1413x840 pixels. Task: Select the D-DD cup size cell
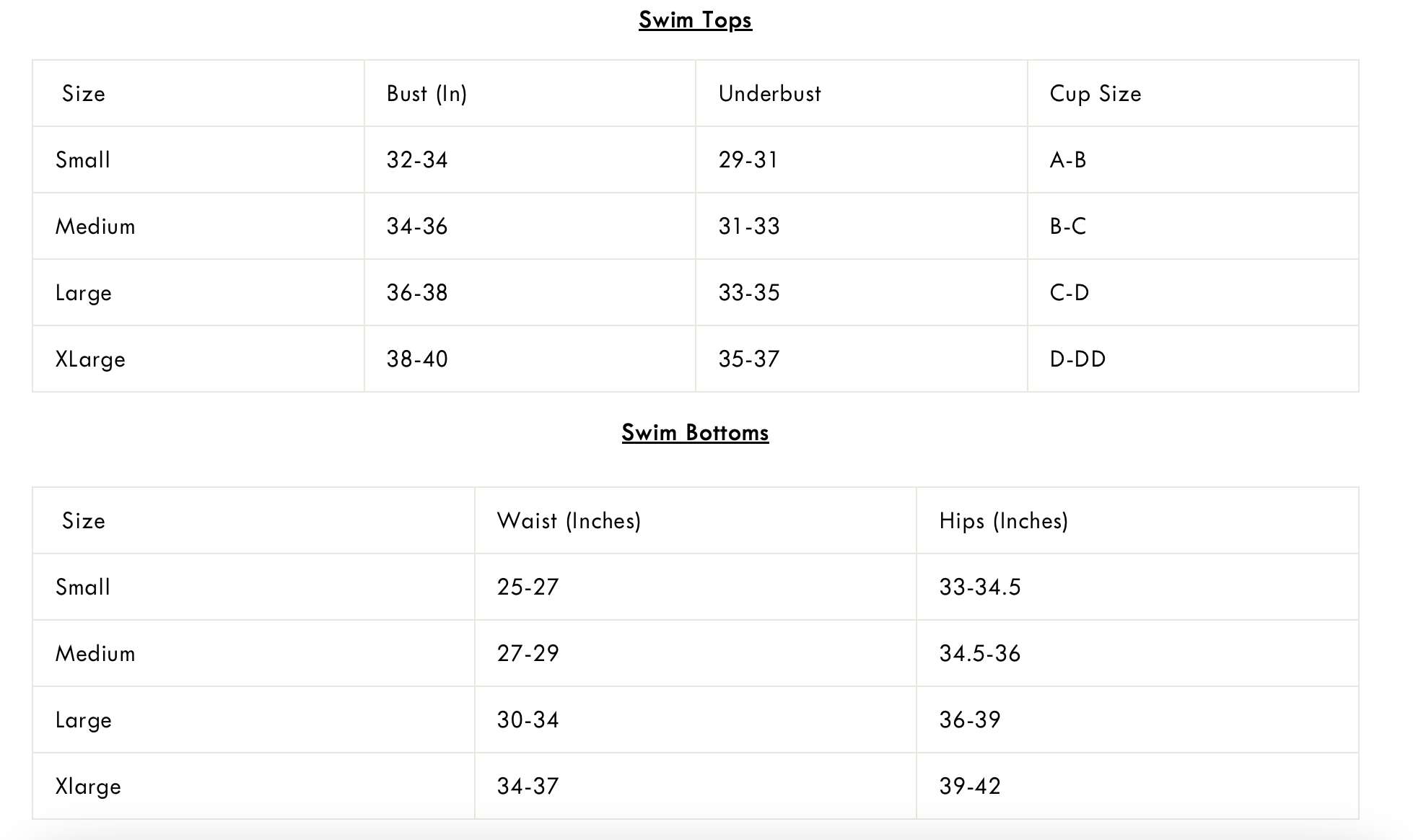[x=1077, y=359]
